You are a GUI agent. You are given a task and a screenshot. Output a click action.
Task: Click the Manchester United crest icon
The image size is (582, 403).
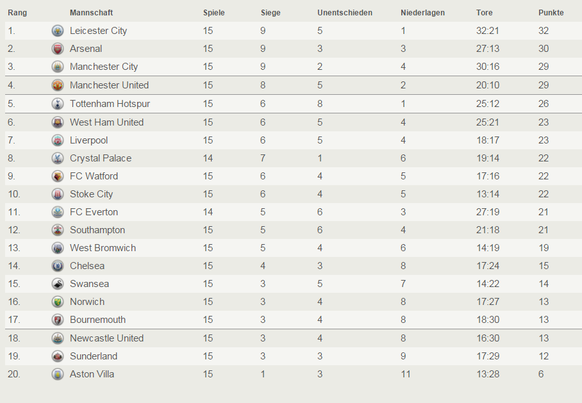click(x=58, y=85)
